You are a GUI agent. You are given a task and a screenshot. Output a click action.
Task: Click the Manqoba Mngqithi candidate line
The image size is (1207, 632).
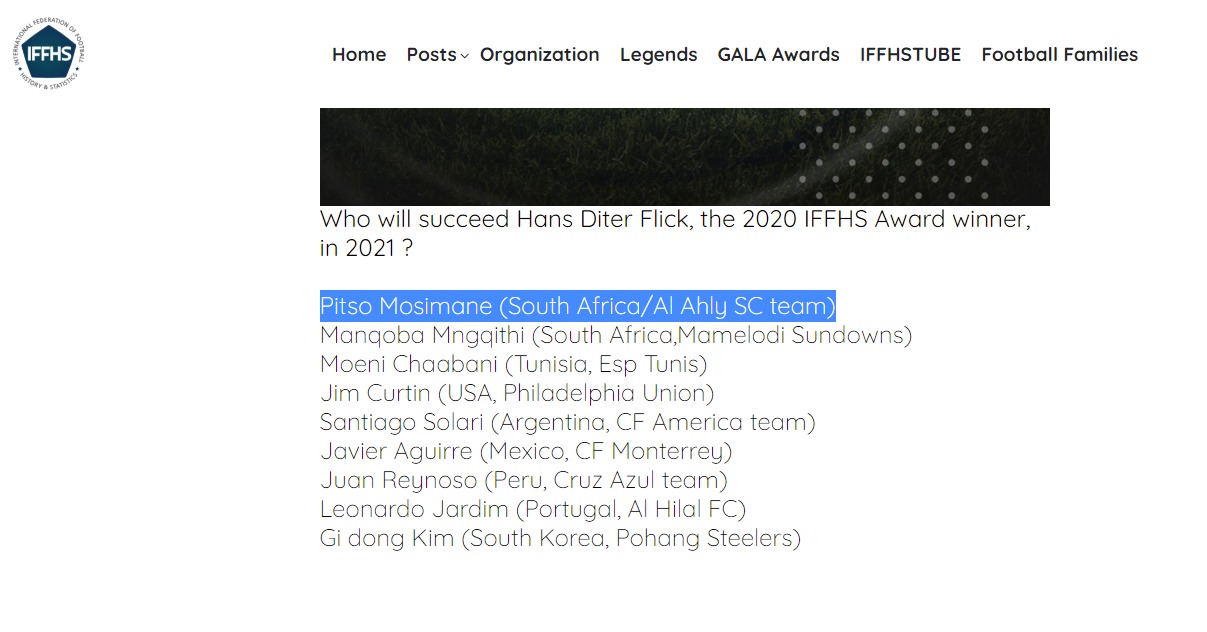click(615, 335)
